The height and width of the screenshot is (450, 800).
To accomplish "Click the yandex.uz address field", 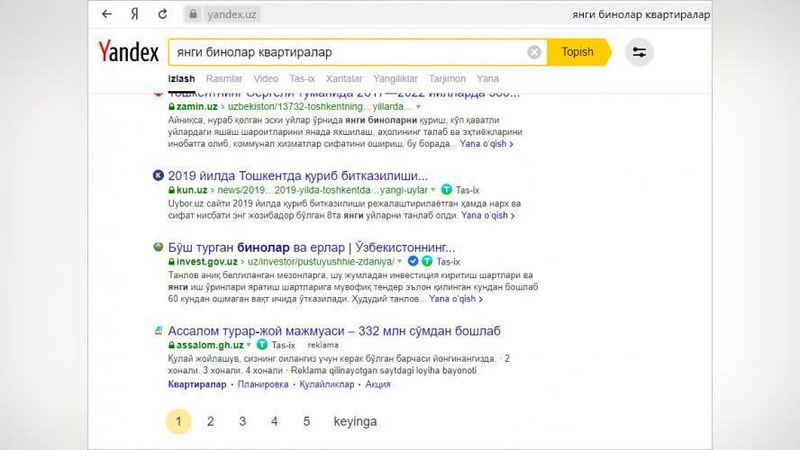I will click(x=232, y=14).
